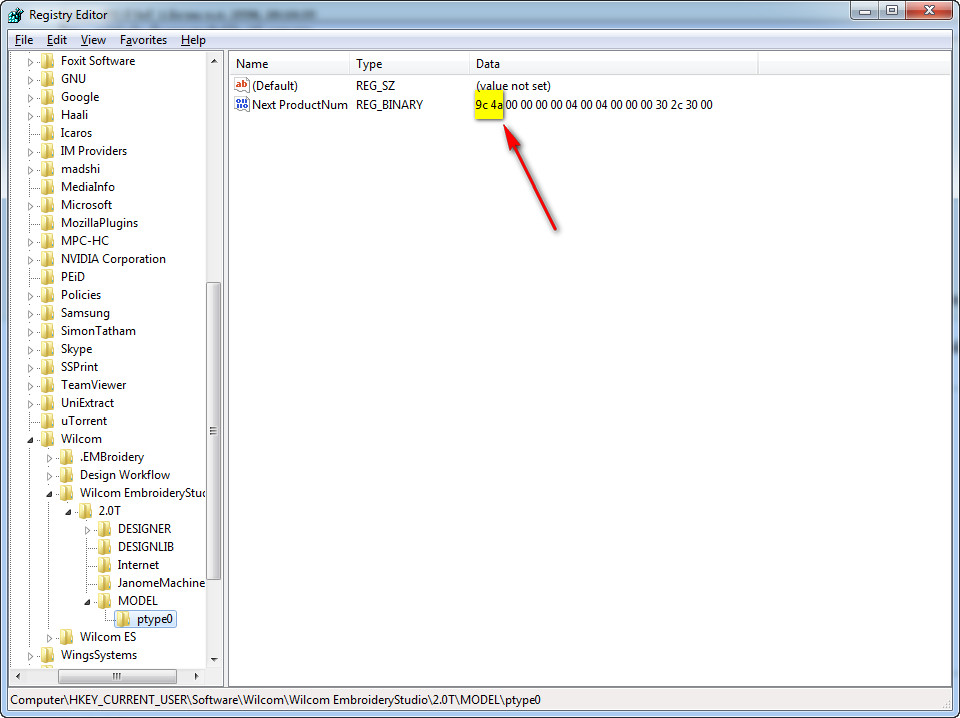Image resolution: width=960 pixels, height=718 pixels.
Task: Select the uTorrent folder icon
Action: point(48,421)
